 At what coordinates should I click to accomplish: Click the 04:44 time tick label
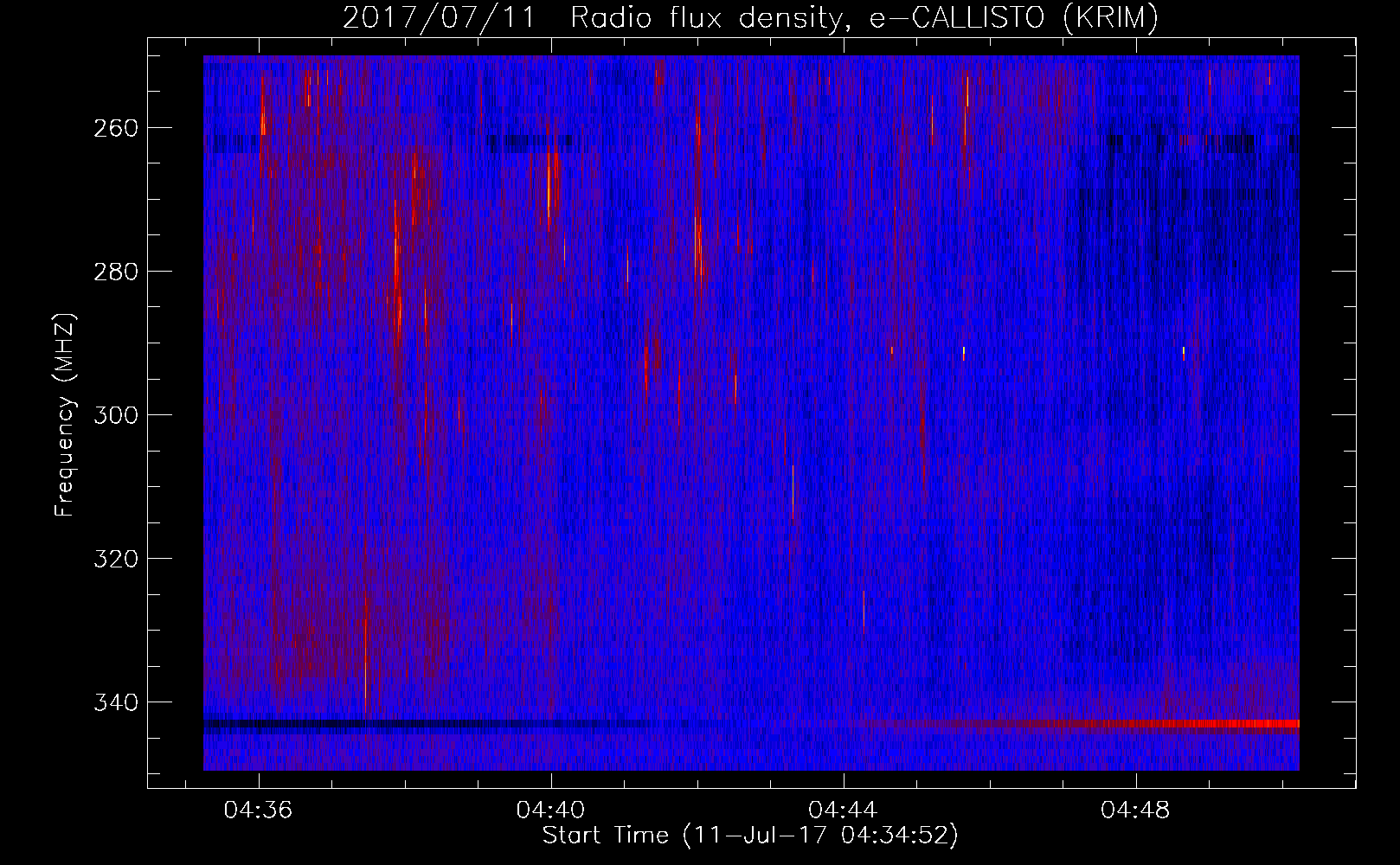pyautogui.click(x=843, y=811)
